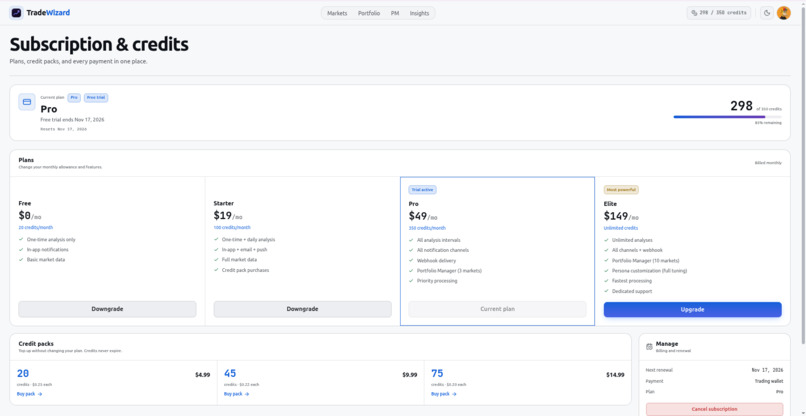Open the Portfolio tab

coord(369,13)
